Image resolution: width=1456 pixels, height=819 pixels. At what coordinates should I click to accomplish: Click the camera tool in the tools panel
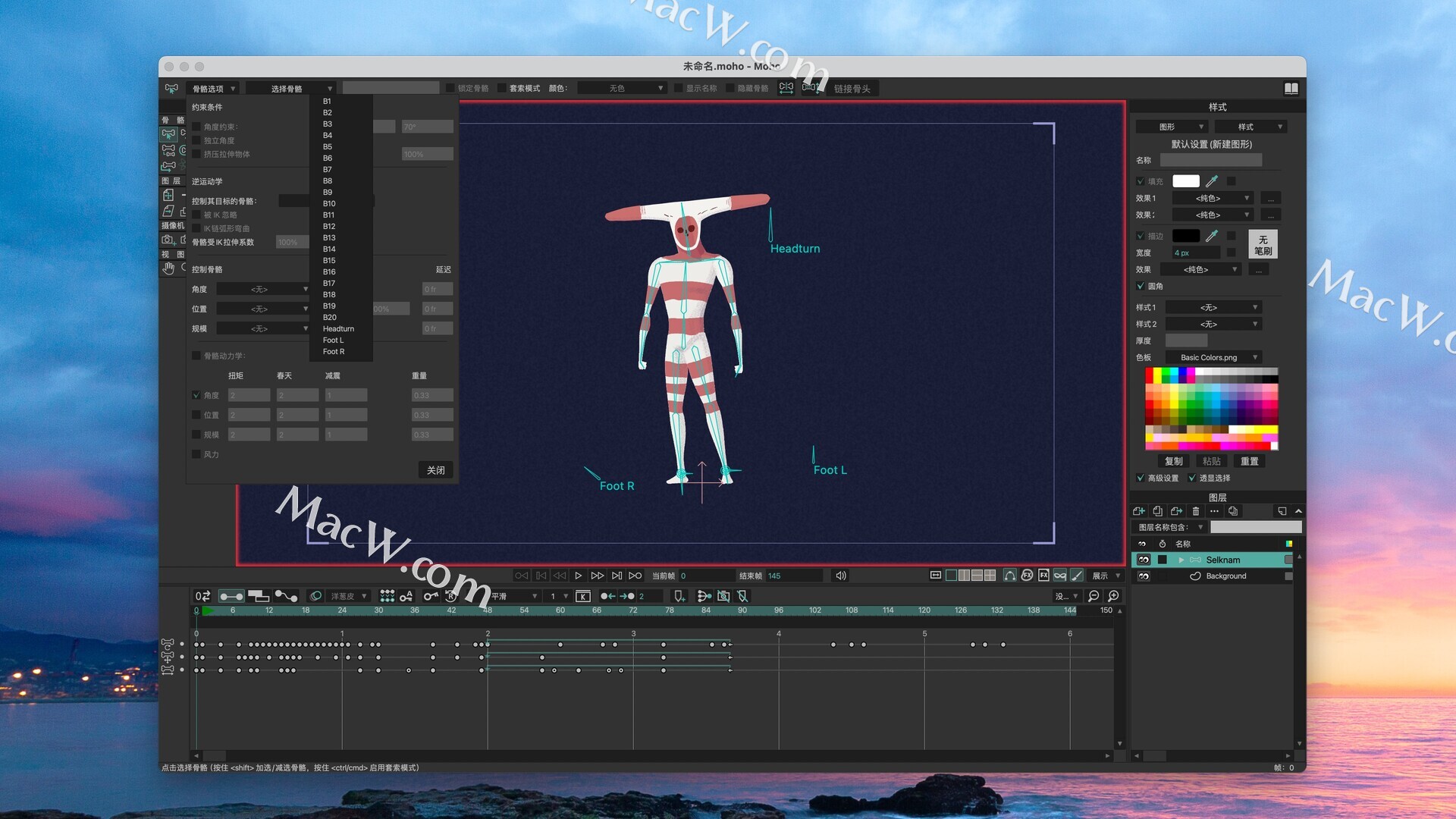tap(168, 240)
